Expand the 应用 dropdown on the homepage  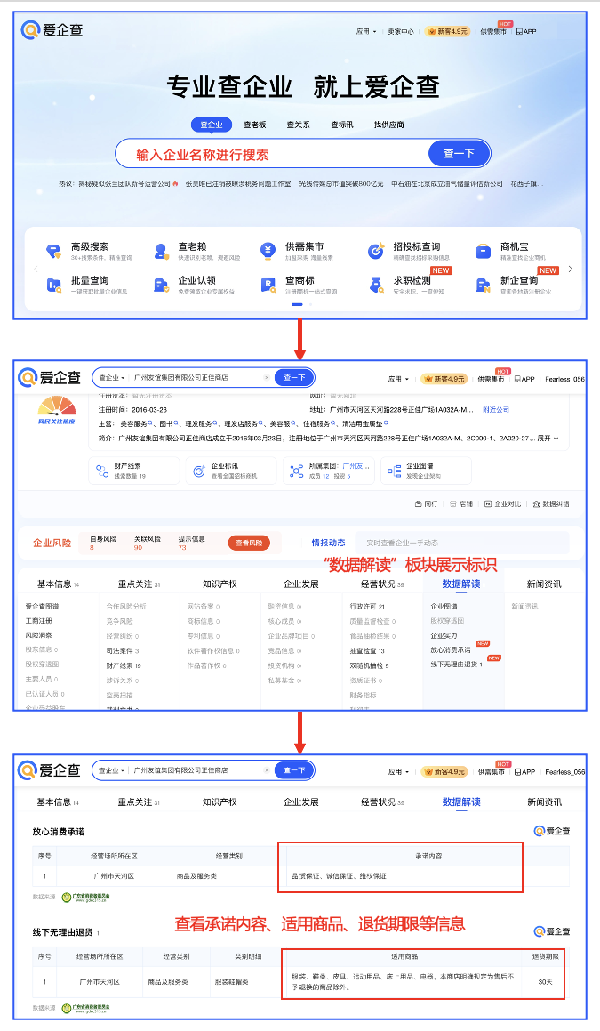[x=366, y=31]
